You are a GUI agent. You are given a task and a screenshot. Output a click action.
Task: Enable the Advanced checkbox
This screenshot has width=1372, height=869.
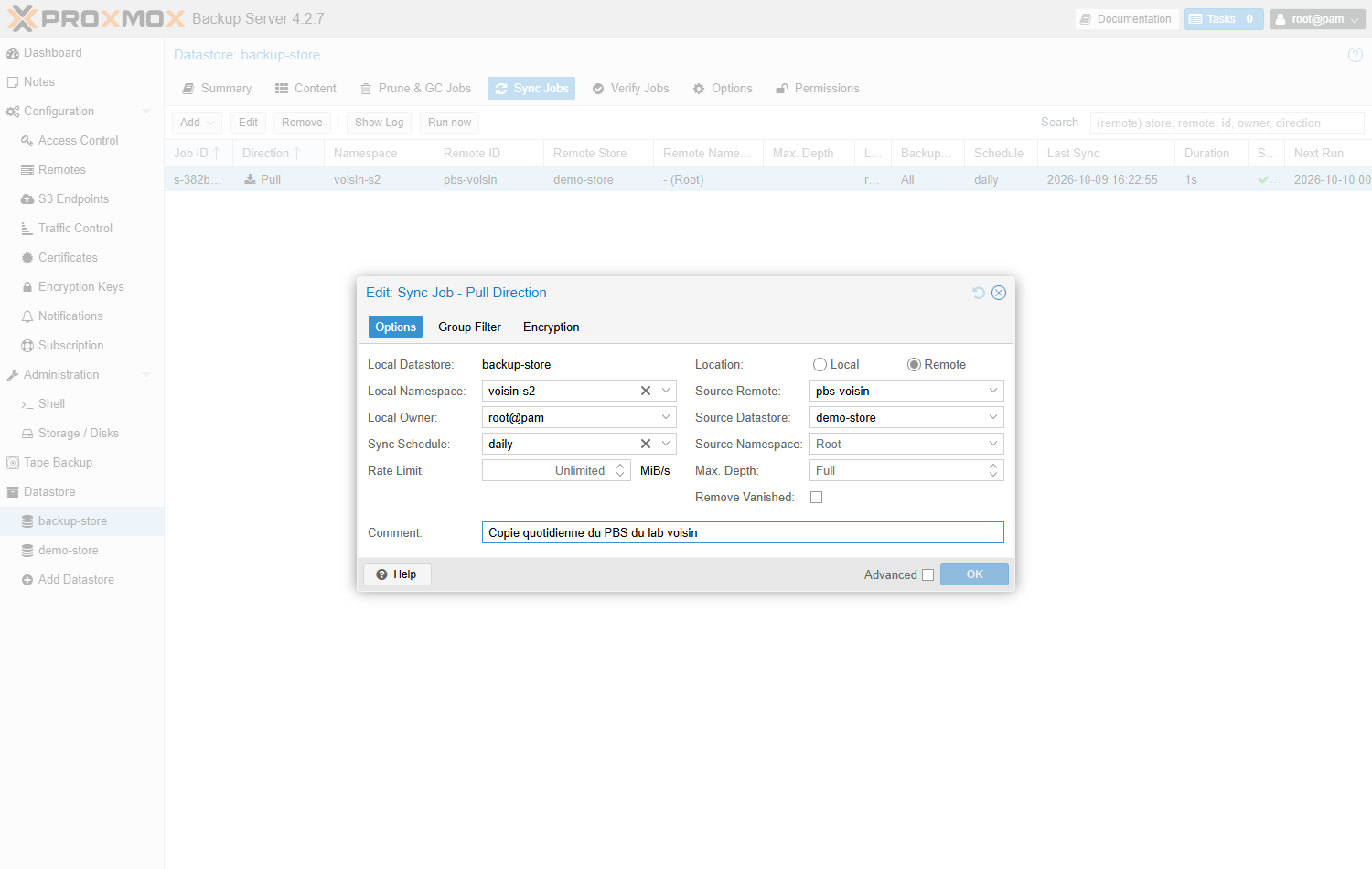coord(927,575)
